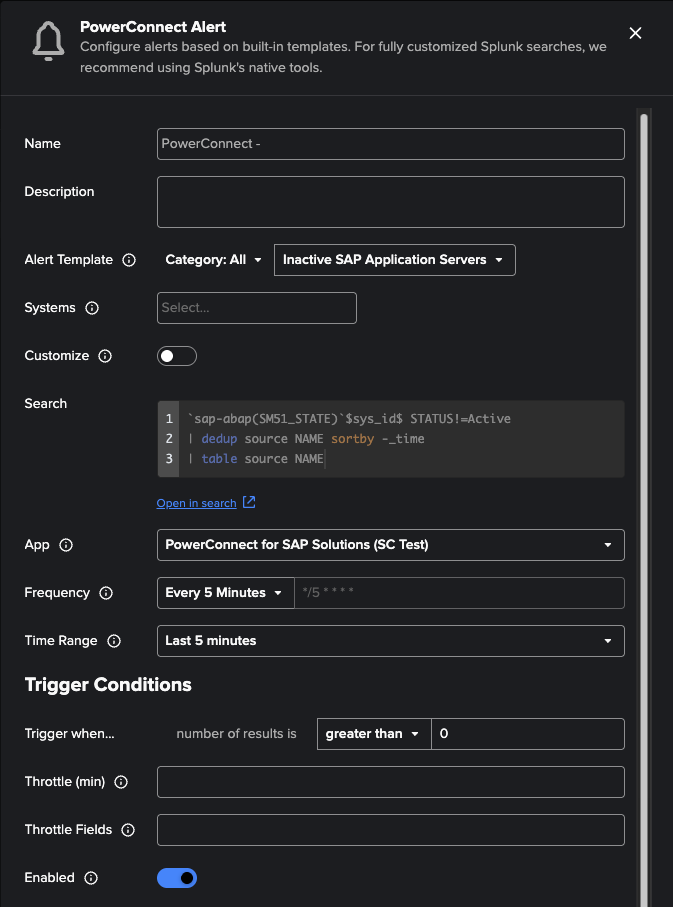
Task: Open the greater than condition dropdown
Action: click(373, 734)
